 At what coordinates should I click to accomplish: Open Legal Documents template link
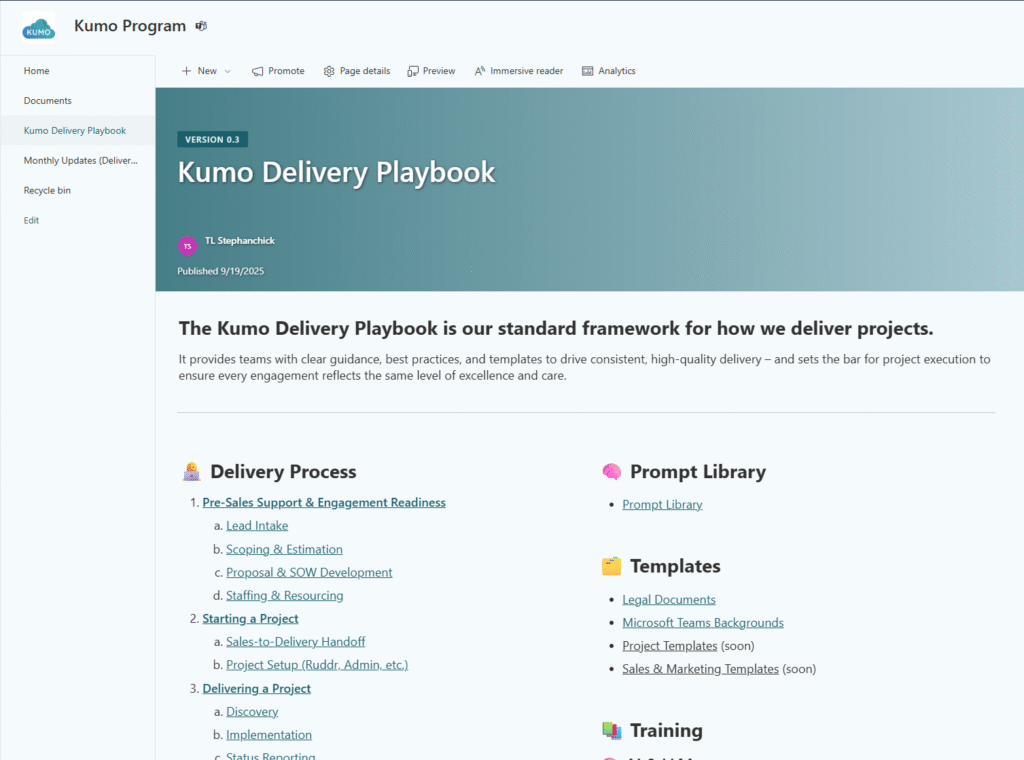pyautogui.click(x=669, y=600)
